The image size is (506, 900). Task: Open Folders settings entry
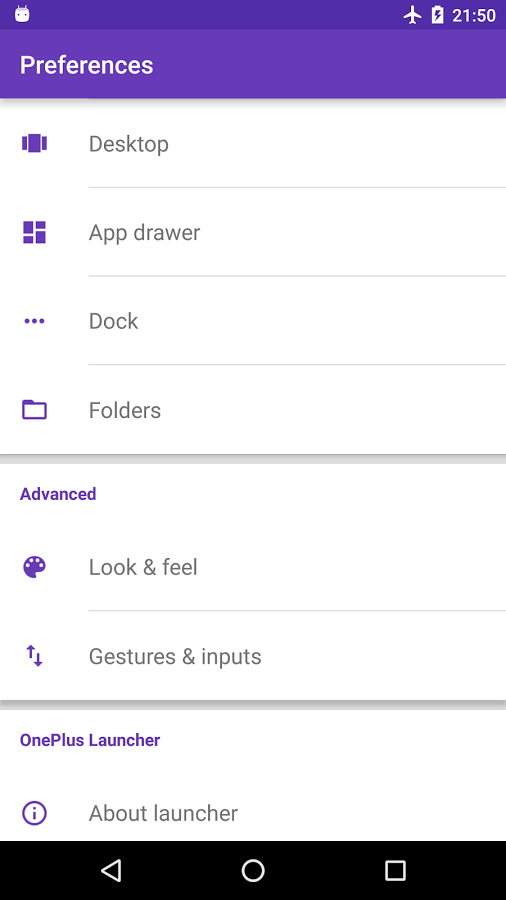pos(253,410)
